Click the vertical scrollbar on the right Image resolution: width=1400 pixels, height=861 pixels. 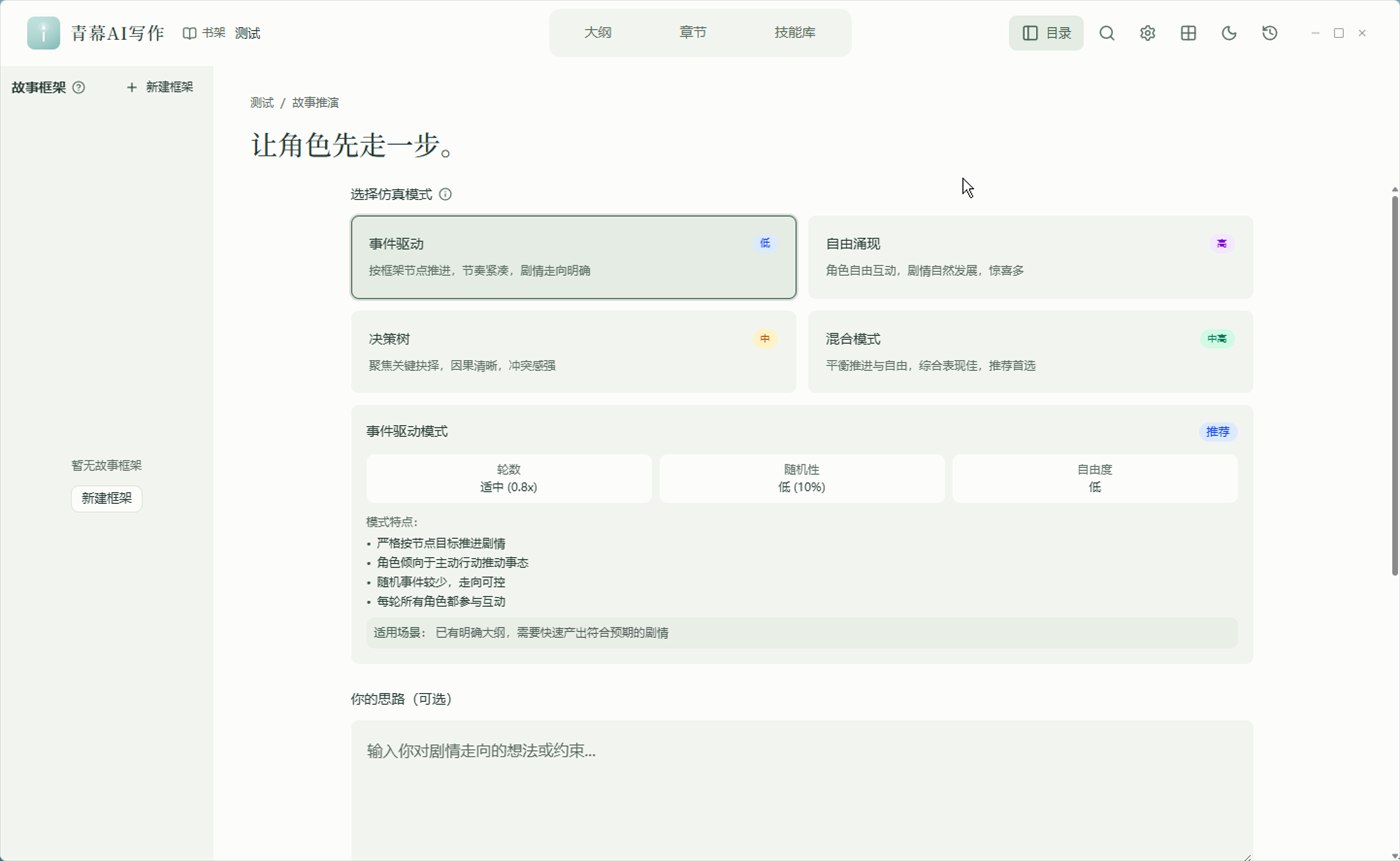click(1395, 385)
